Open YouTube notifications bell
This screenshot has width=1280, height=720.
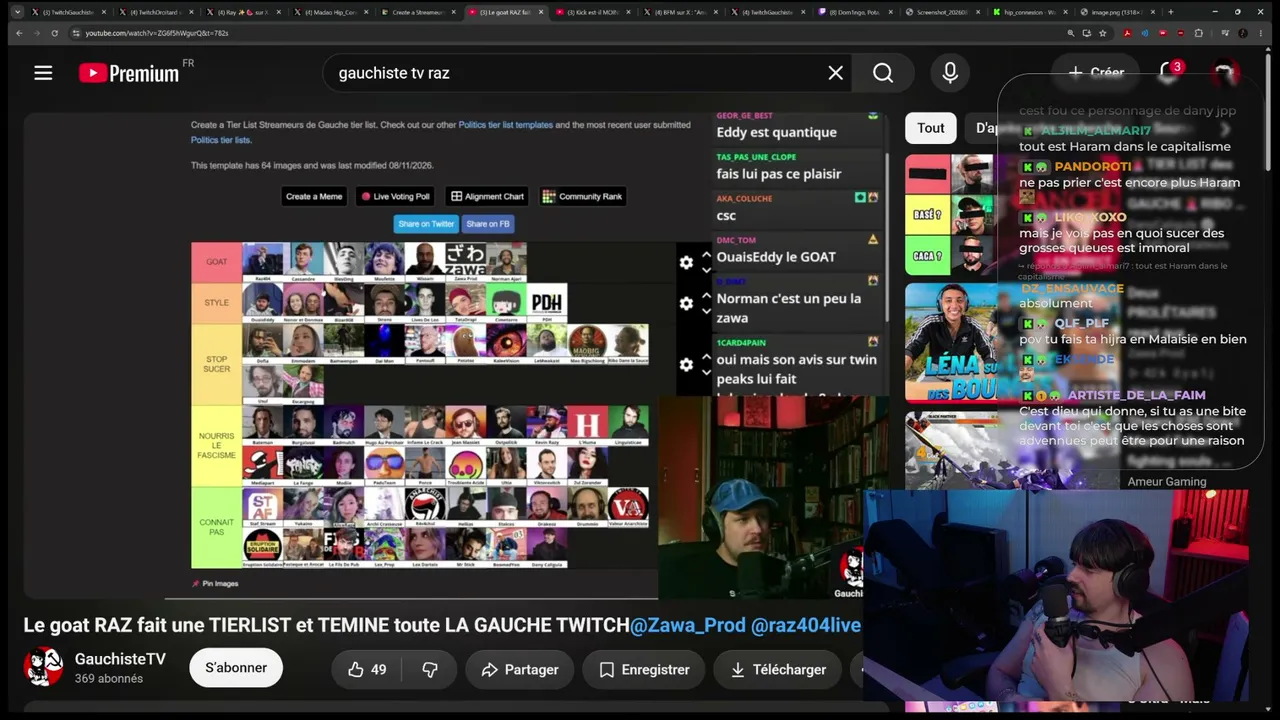[1168, 72]
